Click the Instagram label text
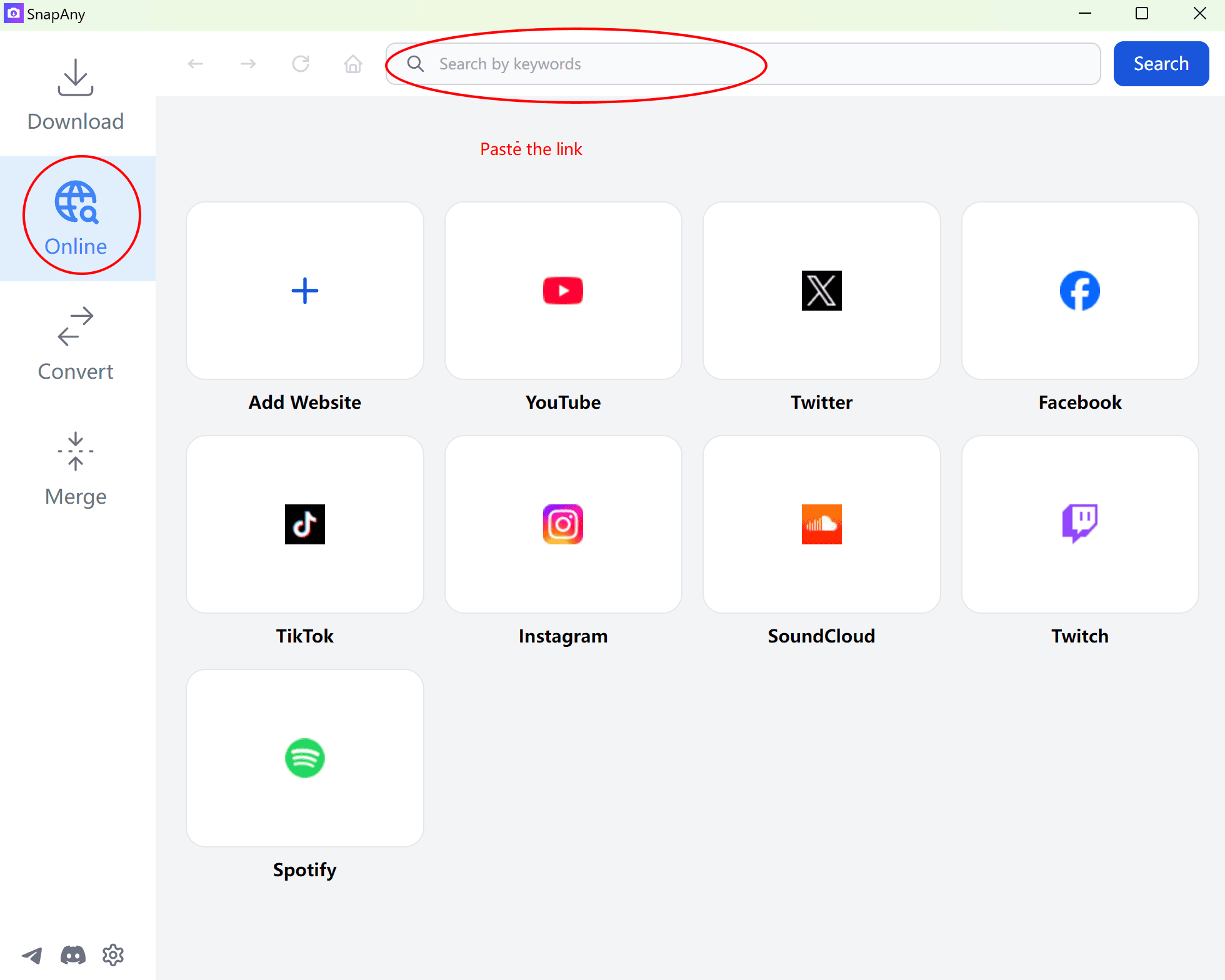The image size is (1225, 980). [x=563, y=636]
